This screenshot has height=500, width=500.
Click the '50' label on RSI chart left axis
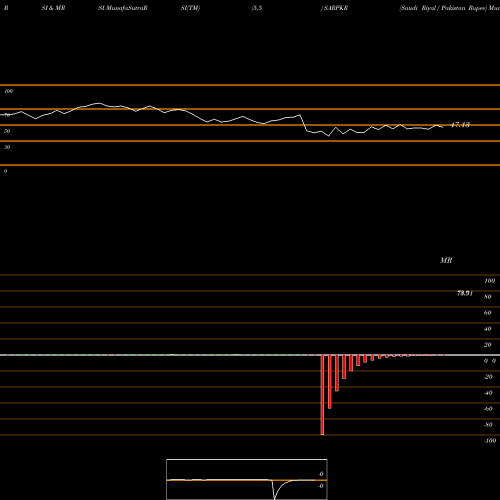coord(7,131)
